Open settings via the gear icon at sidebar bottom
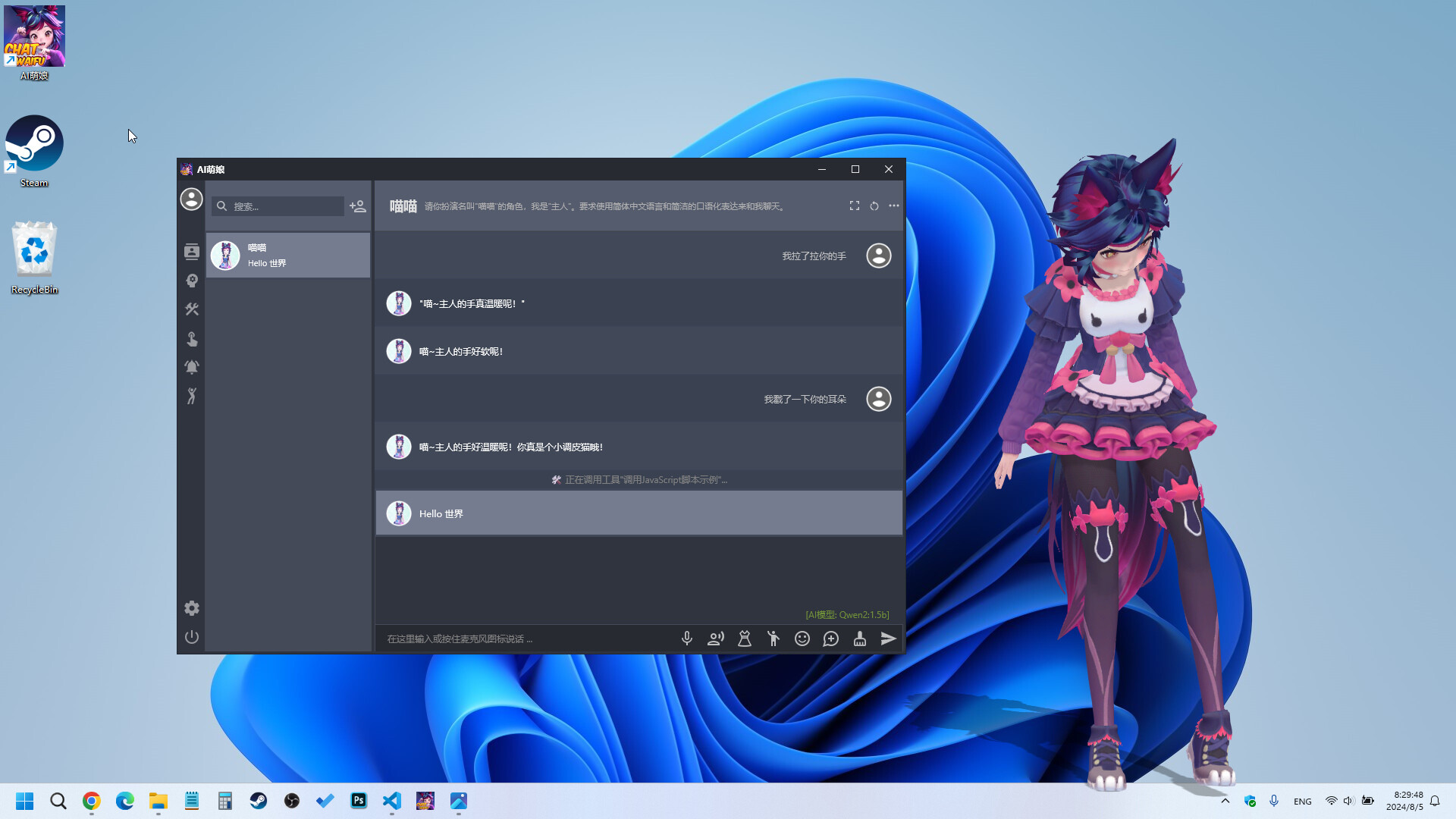 tap(191, 608)
